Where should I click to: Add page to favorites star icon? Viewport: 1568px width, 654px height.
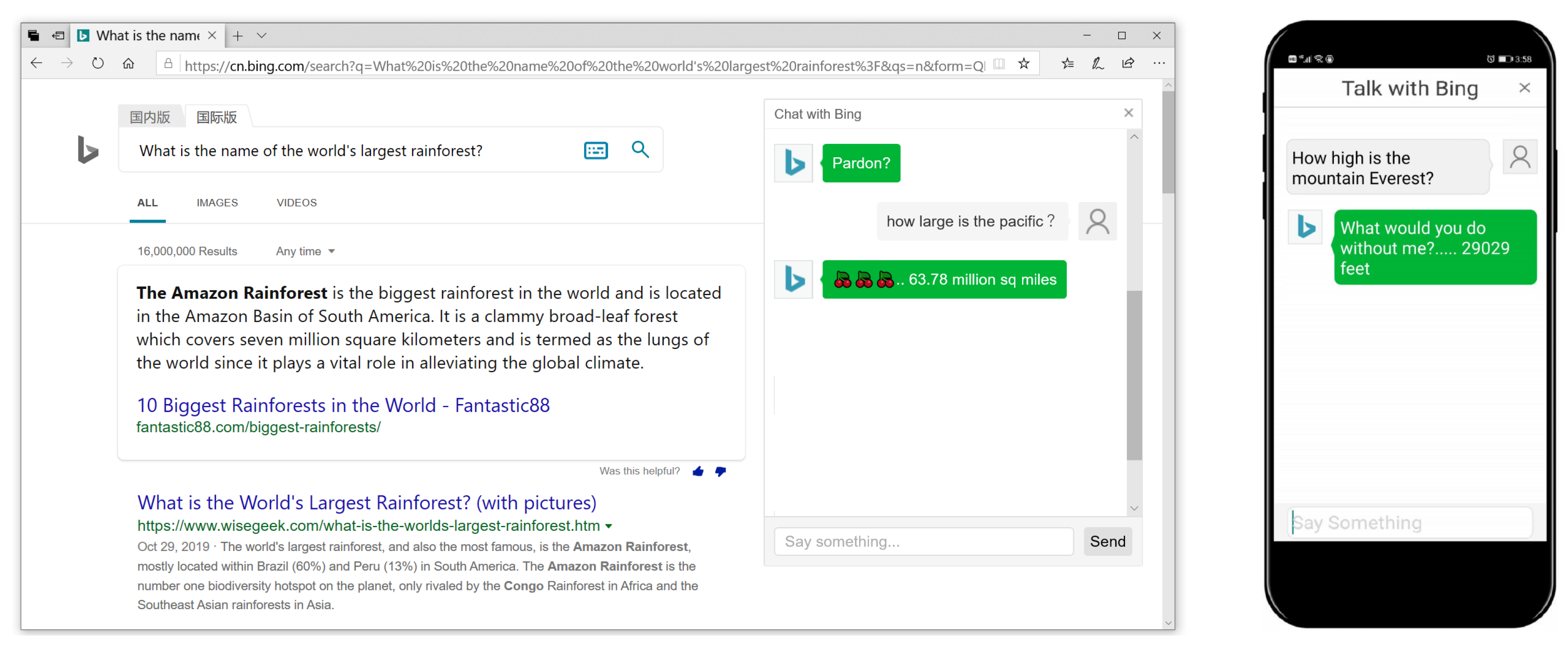(x=1024, y=63)
